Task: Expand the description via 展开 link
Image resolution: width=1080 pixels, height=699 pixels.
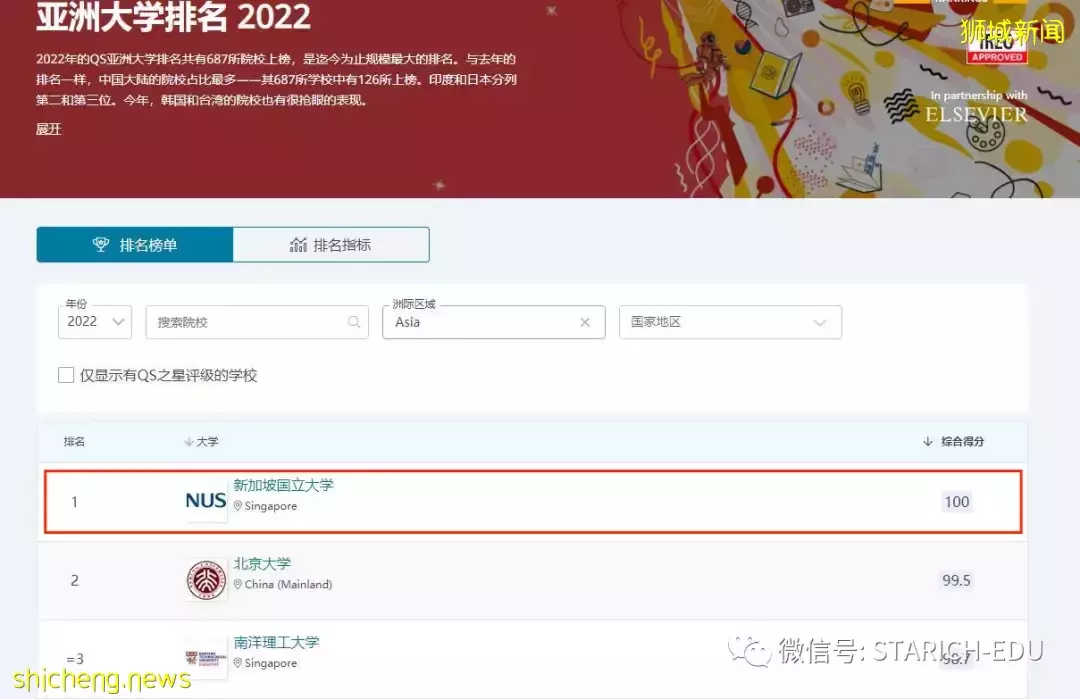Action: tap(48, 129)
